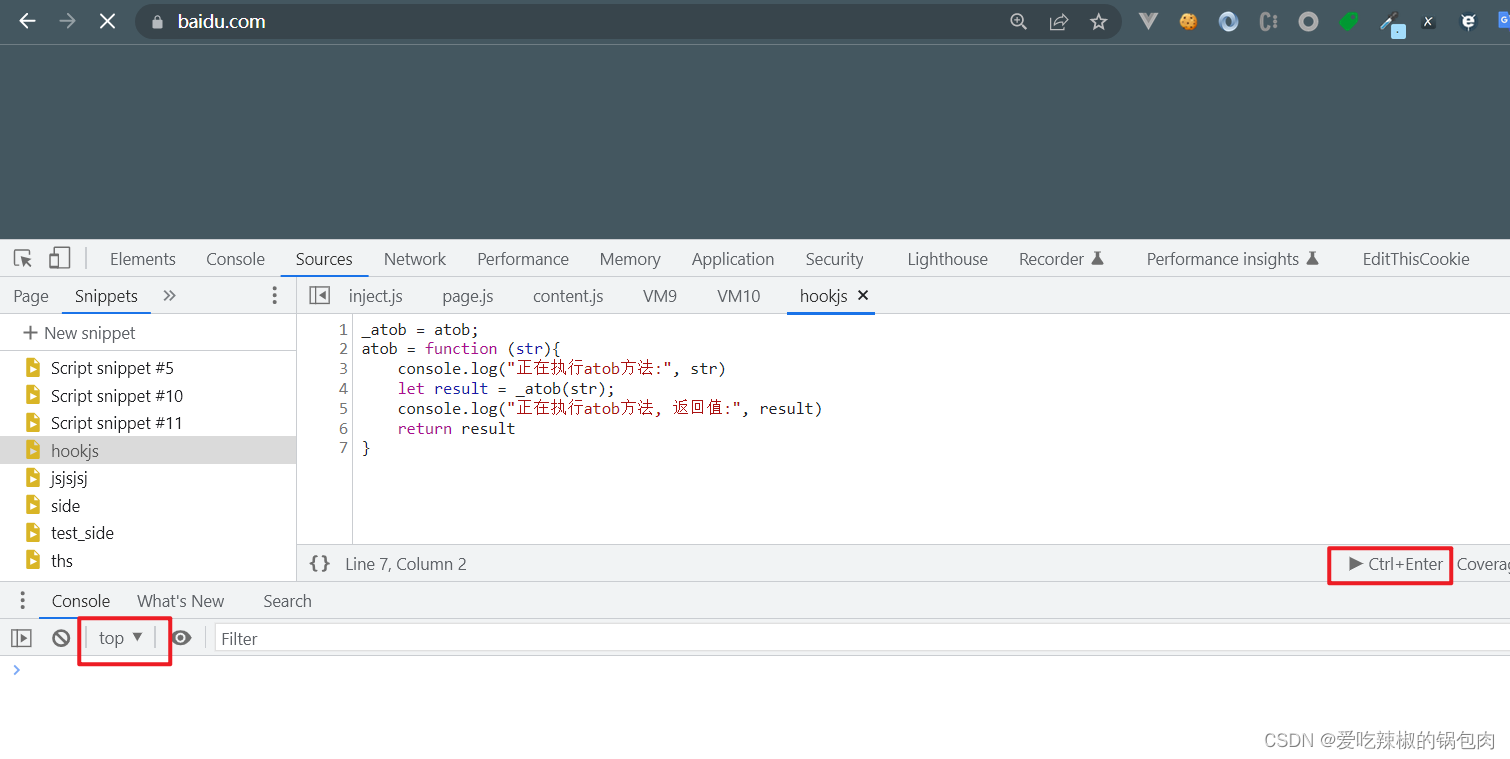Image resolution: width=1510 pixels, height=759 pixels.
Task: Click the share icon in the address bar
Action: click(x=1058, y=21)
